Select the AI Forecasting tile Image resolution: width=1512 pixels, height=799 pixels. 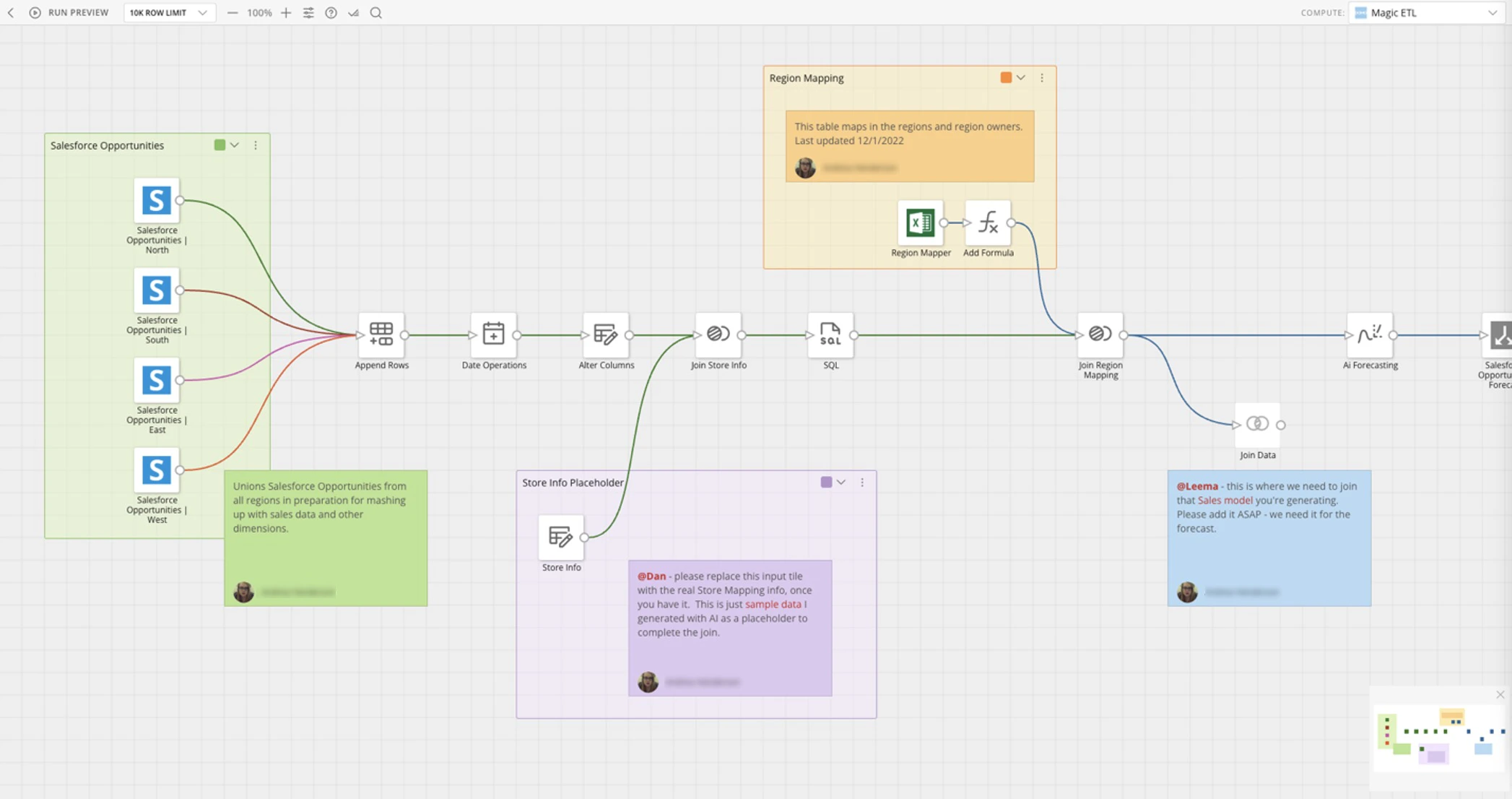pyautogui.click(x=1370, y=334)
